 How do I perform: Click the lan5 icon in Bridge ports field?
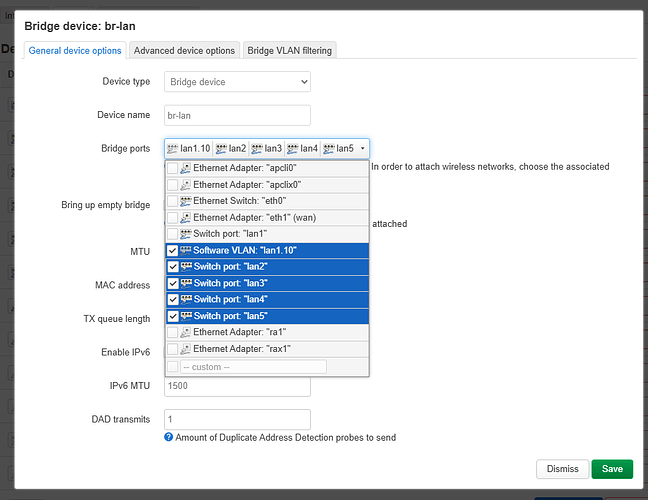(329, 149)
